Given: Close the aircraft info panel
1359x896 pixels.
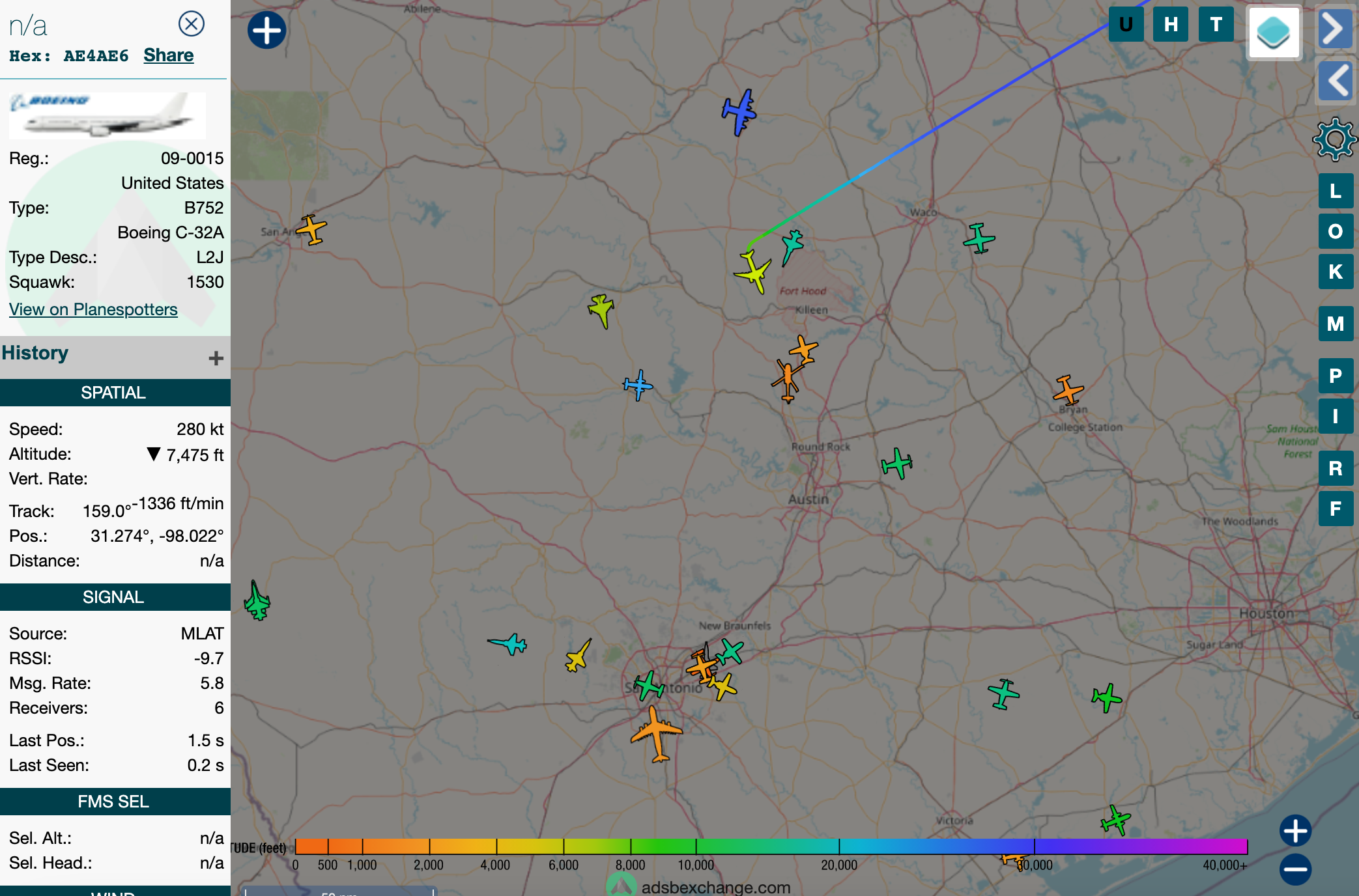Looking at the screenshot, I should (191, 24).
